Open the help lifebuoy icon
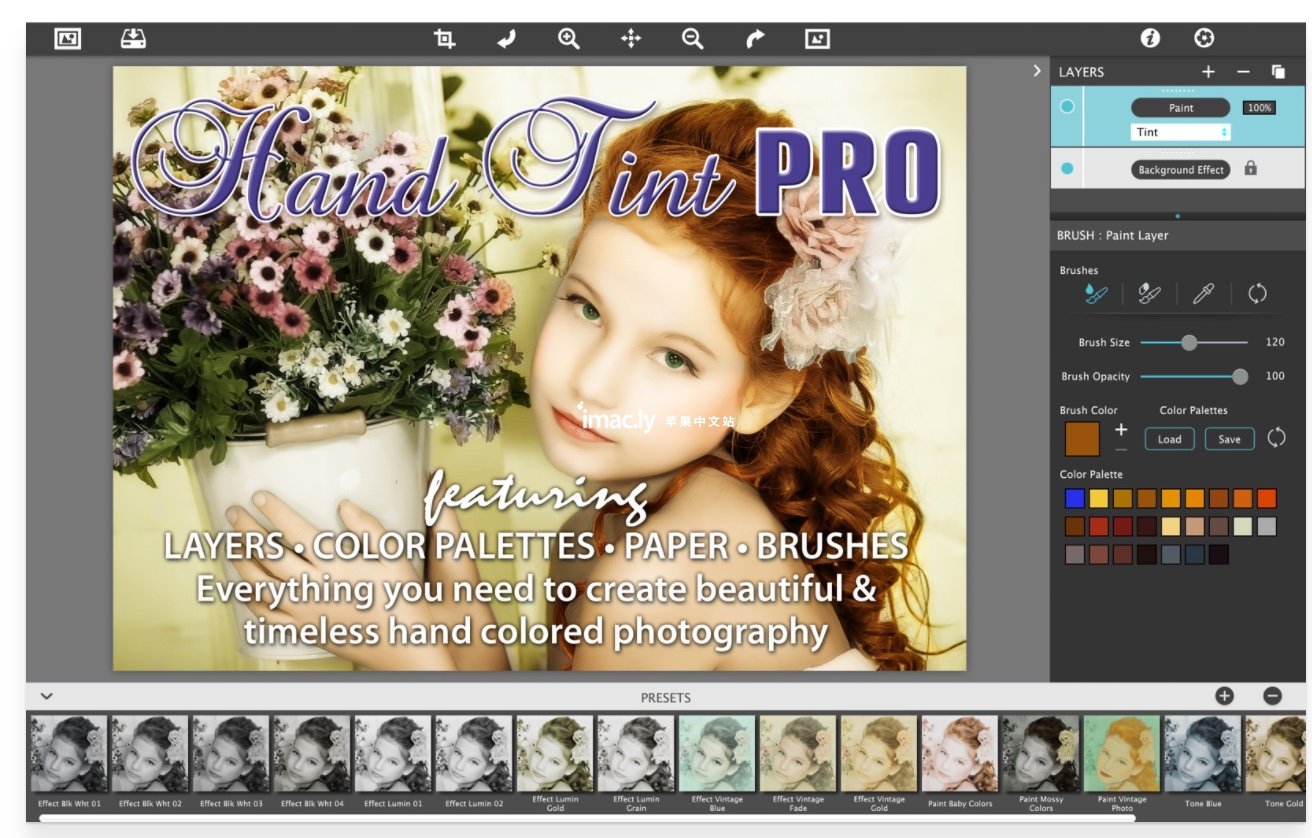Viewport: 1312px width, 838px height. [x=1204, y=38]
